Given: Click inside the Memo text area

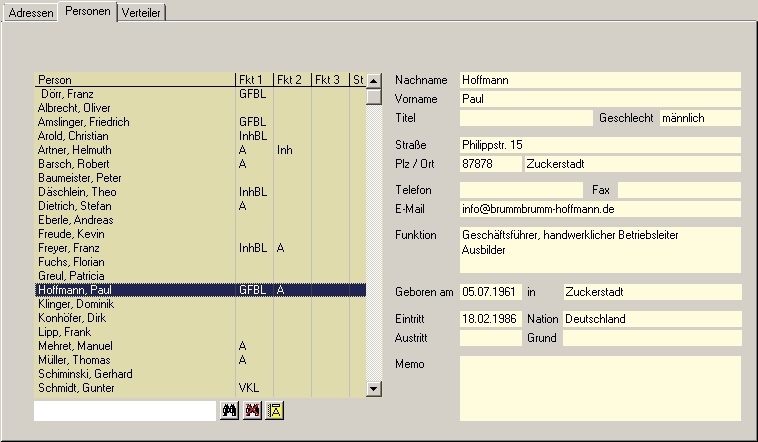Looking at the screenshot, I should (x=599, y=388).
